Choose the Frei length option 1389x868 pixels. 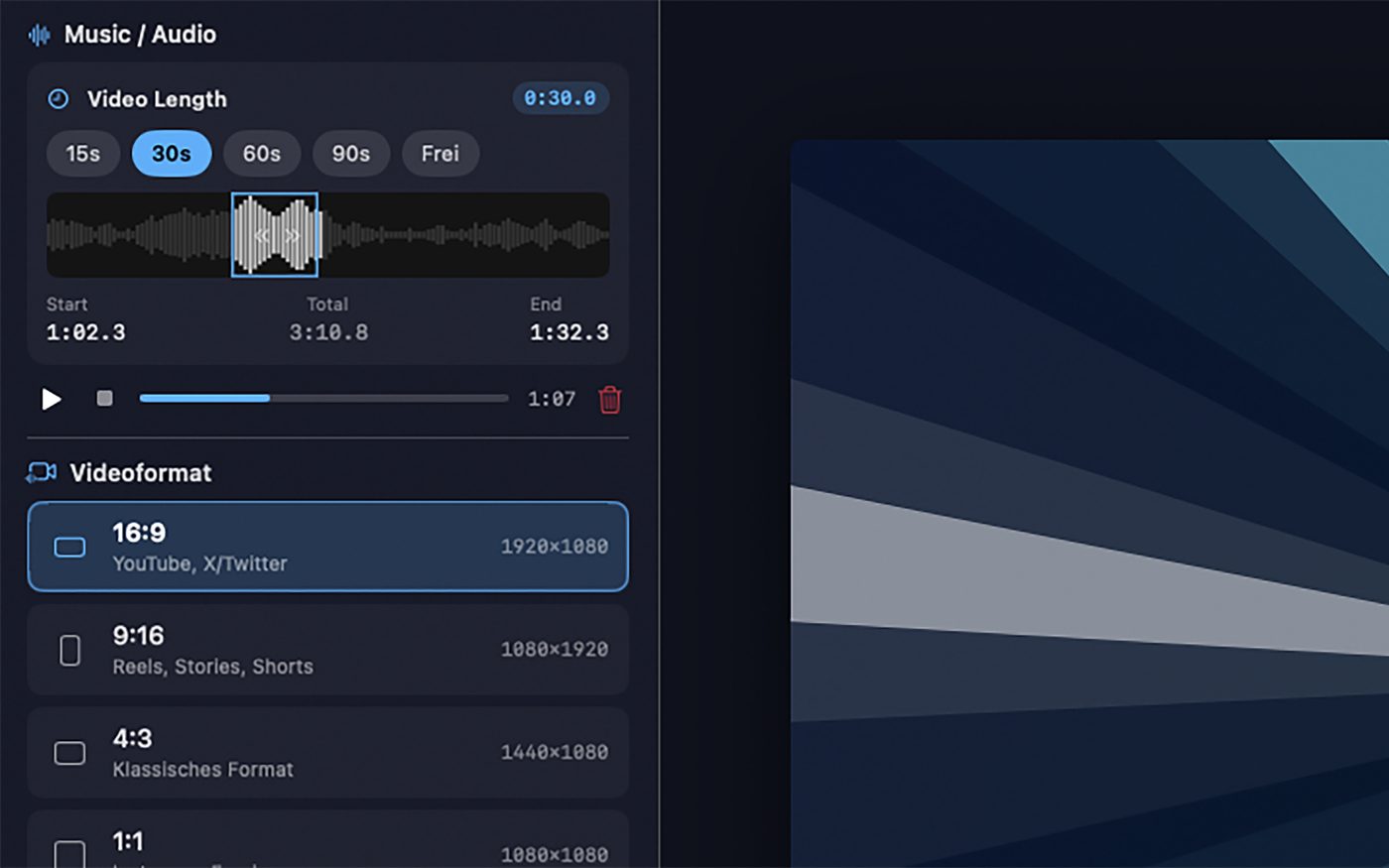pos(440,154)
